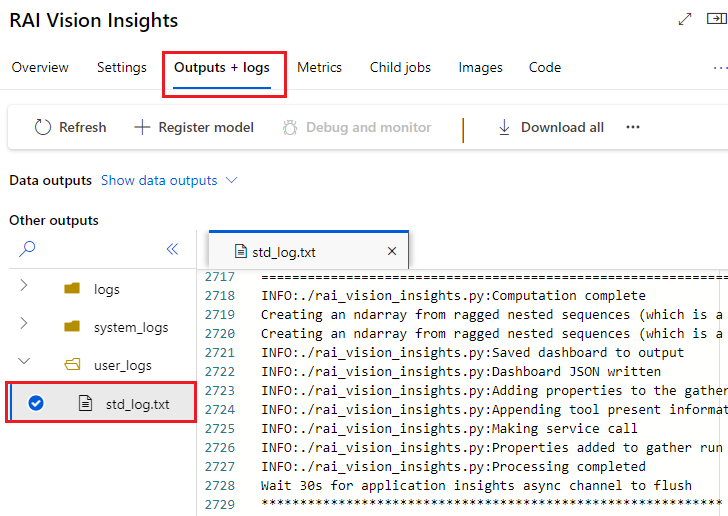Collapse the user_logs folder chevron
728x516 pixels.
click(24, 361)
